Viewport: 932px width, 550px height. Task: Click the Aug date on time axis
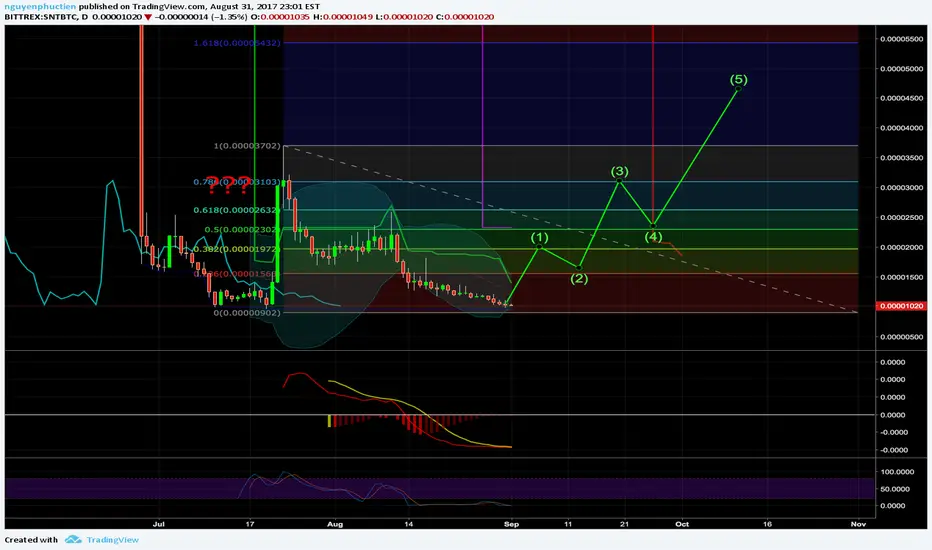point(335,524)
